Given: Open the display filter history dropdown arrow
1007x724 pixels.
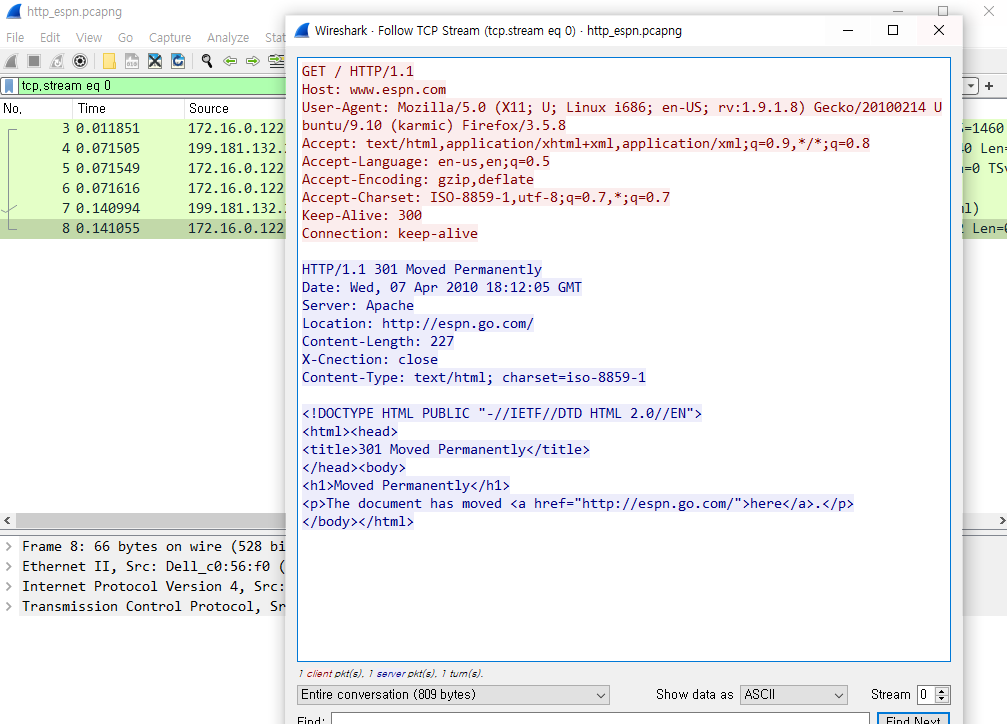Looking at the screenshot, I should [x=971, y=85].
